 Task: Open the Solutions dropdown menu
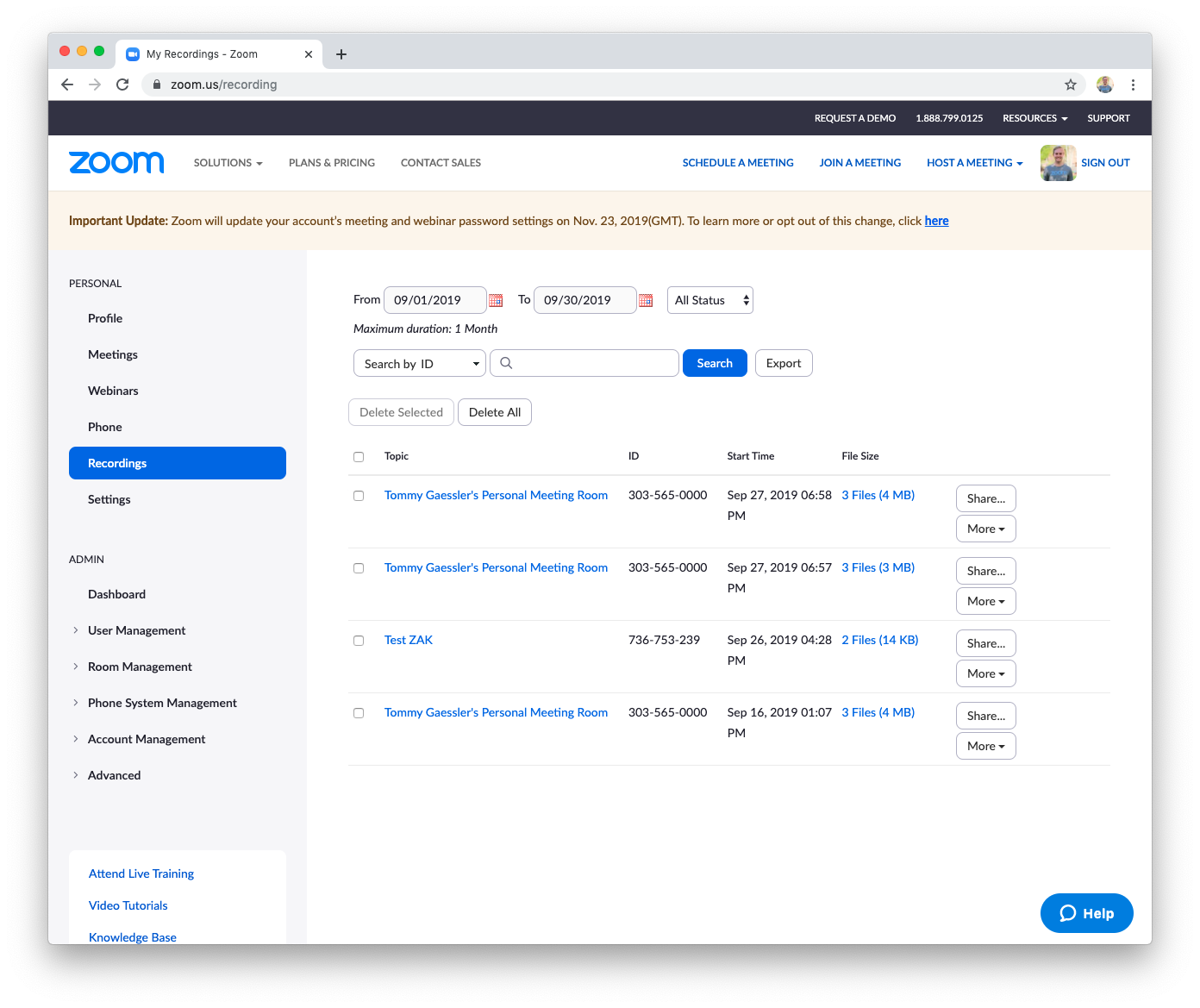(228, 163)
